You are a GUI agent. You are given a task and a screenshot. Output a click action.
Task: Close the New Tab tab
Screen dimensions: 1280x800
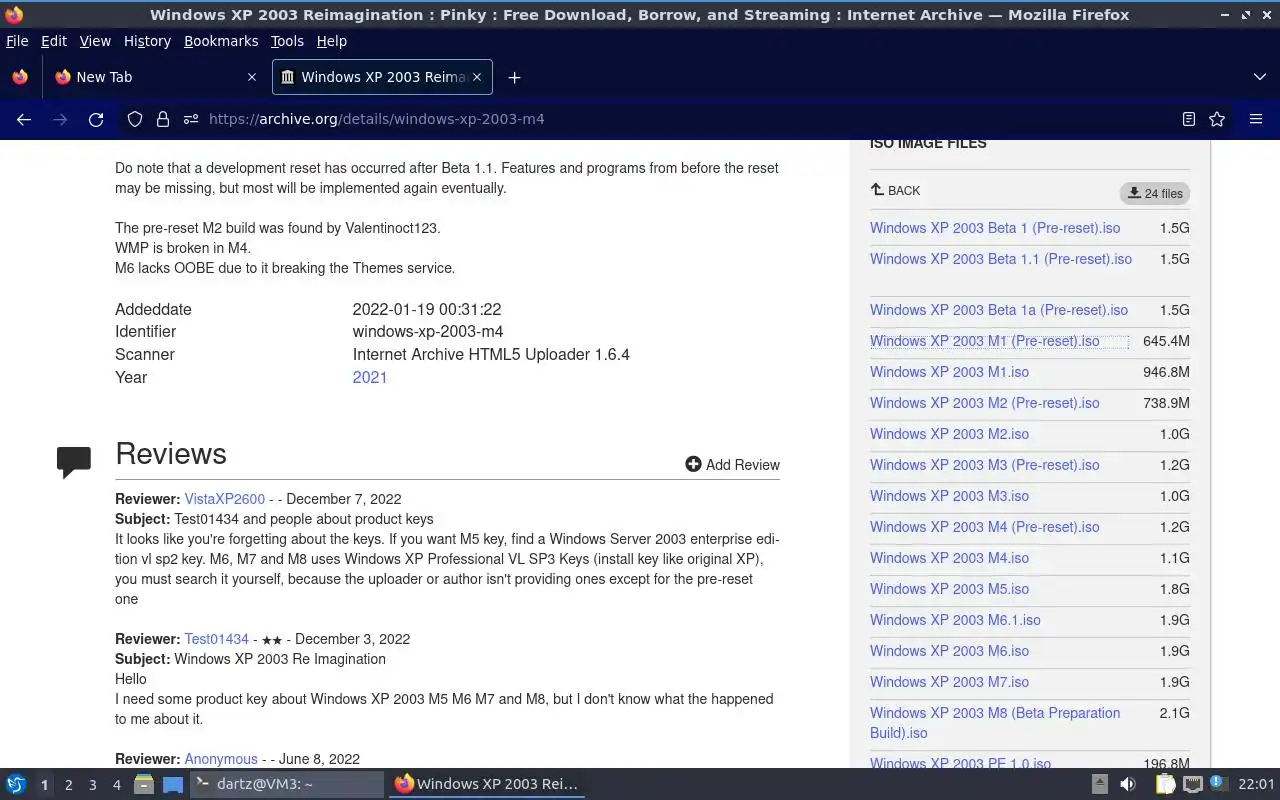pos(252,77)
